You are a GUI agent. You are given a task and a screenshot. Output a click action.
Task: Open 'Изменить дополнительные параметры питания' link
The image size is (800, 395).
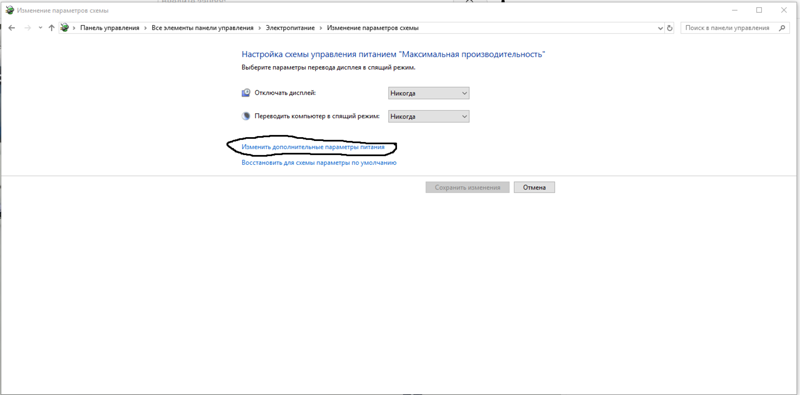(313, 147)
